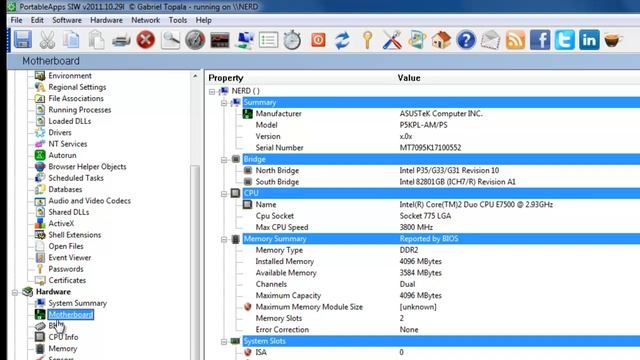Click the Paste clipboard toolbar icon

[96, 40]
